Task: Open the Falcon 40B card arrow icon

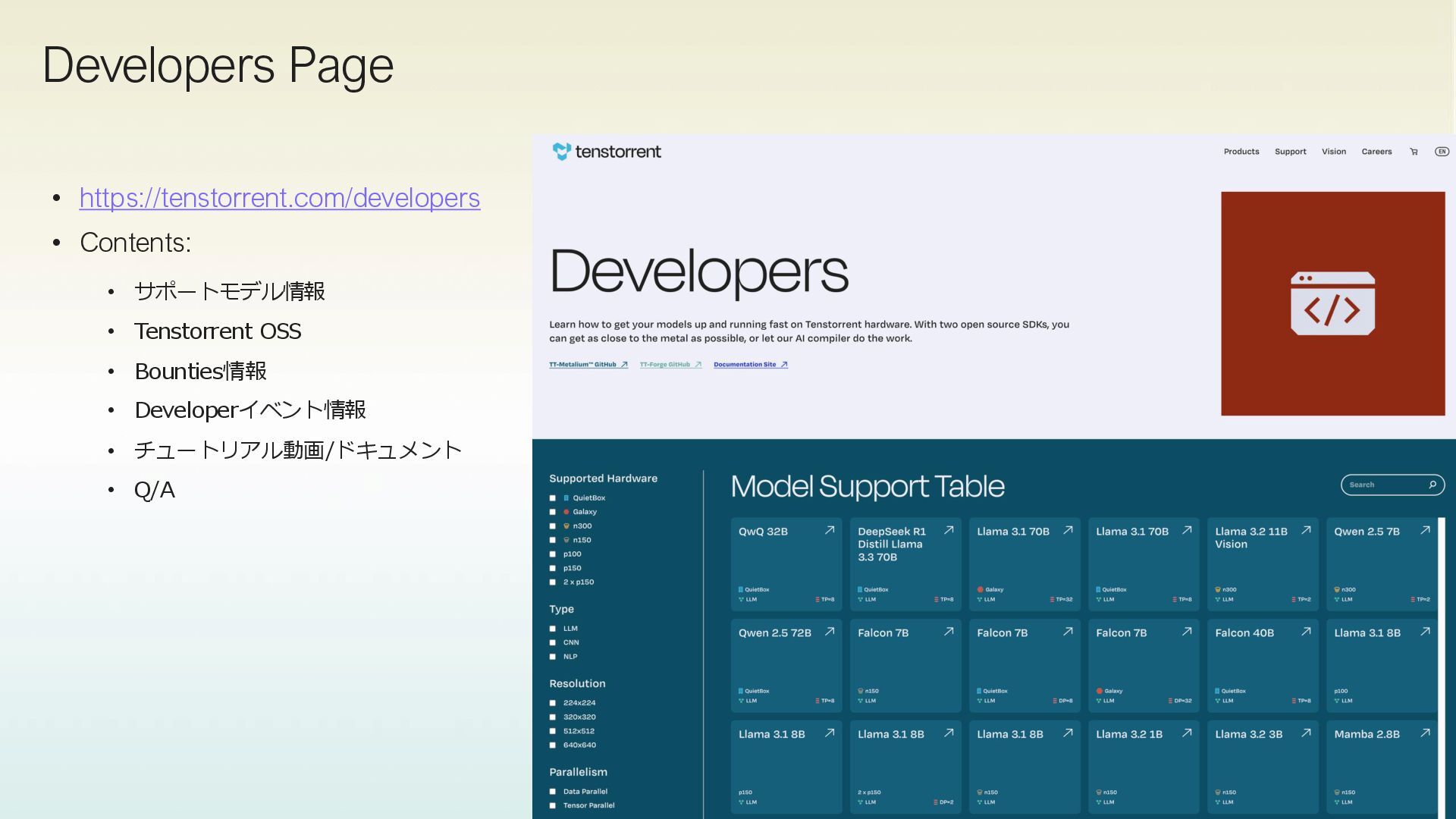Action: tap(1306, 632)
